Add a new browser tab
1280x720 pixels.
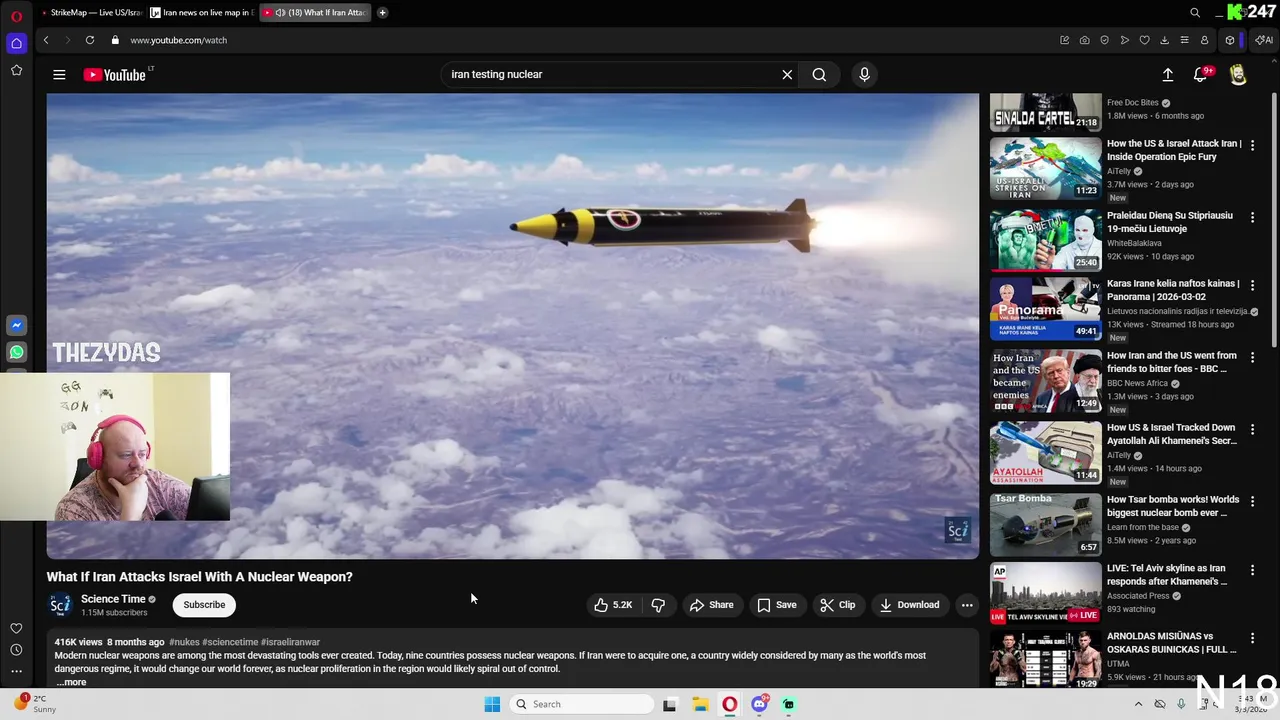[382, 13]
